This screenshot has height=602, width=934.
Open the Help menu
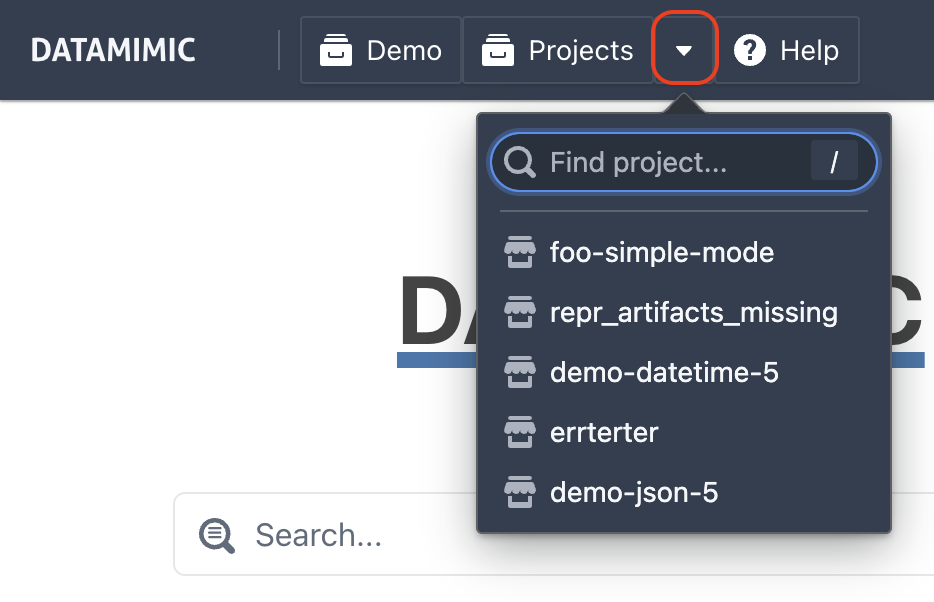point(787,50)
